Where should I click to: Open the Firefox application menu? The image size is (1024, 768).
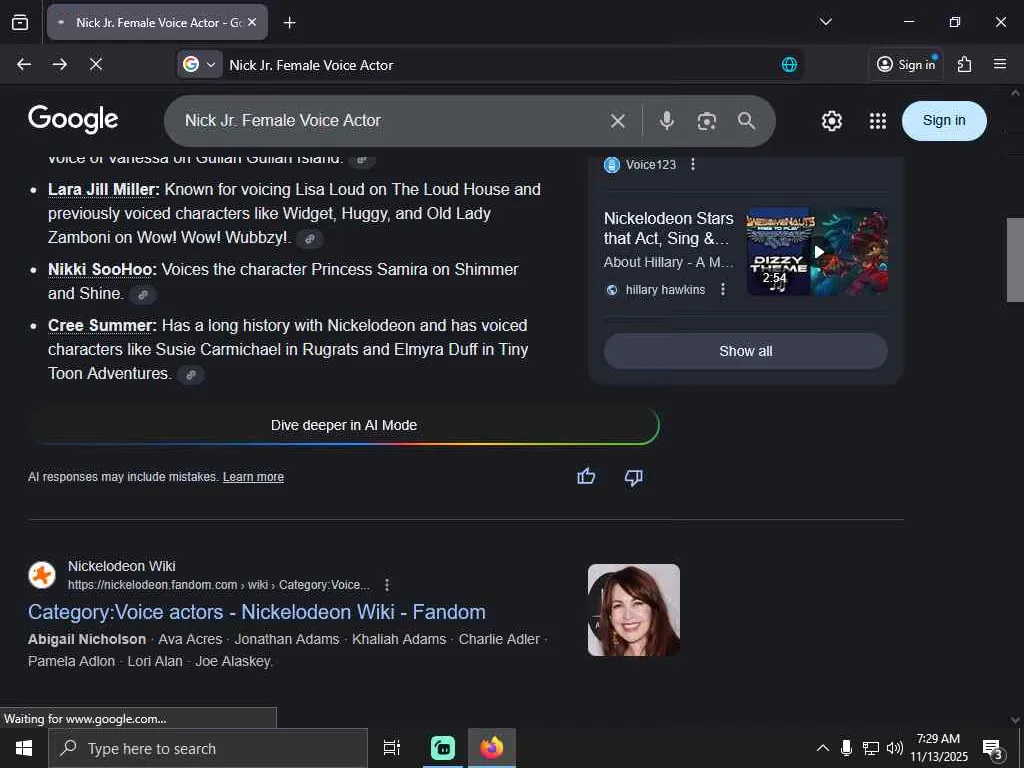(x=1000, y=64)
